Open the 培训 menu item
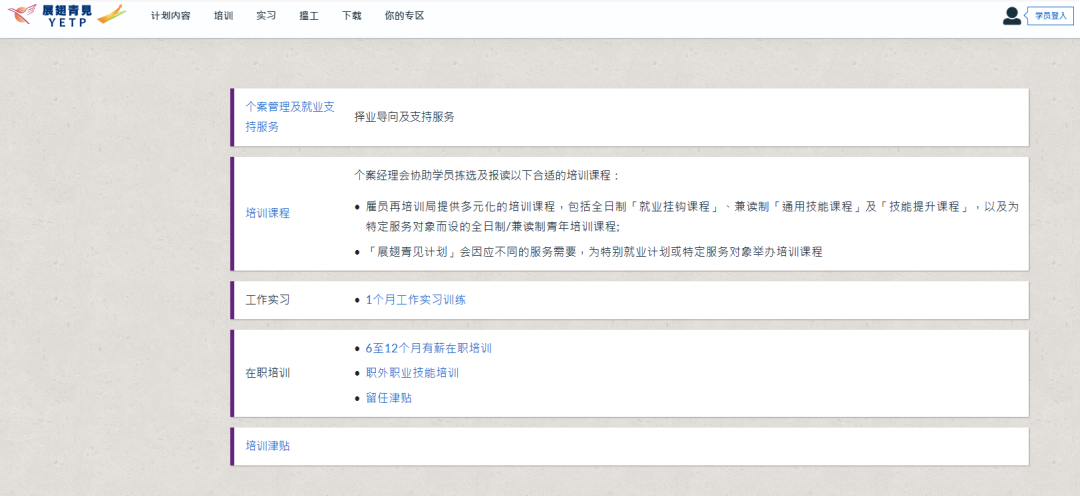Image resolution: width=1080 pixels, height=496 pixels. tap(223, 16)
